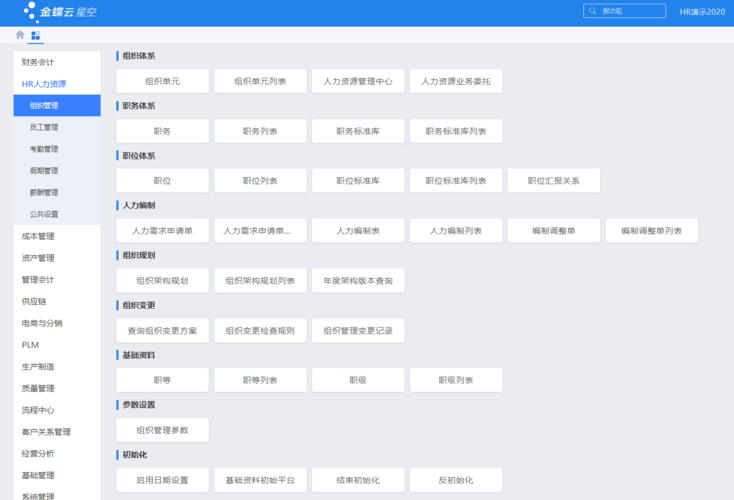Open 职位汇报关系

pyautogui.click(x=554, y=181)
